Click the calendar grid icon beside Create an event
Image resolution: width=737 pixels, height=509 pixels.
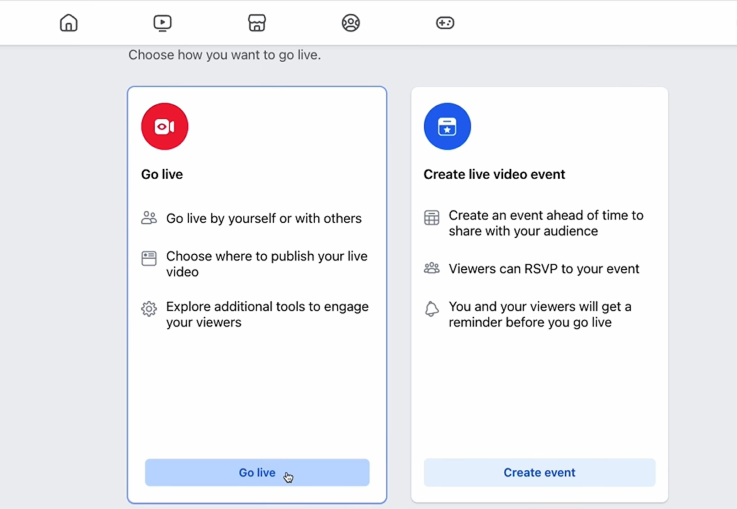pyautogui.click(x=432, y=218)
